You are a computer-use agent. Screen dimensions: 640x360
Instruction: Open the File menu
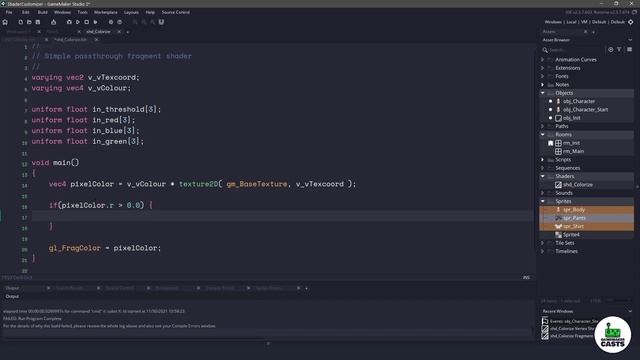tap(9, 12)
